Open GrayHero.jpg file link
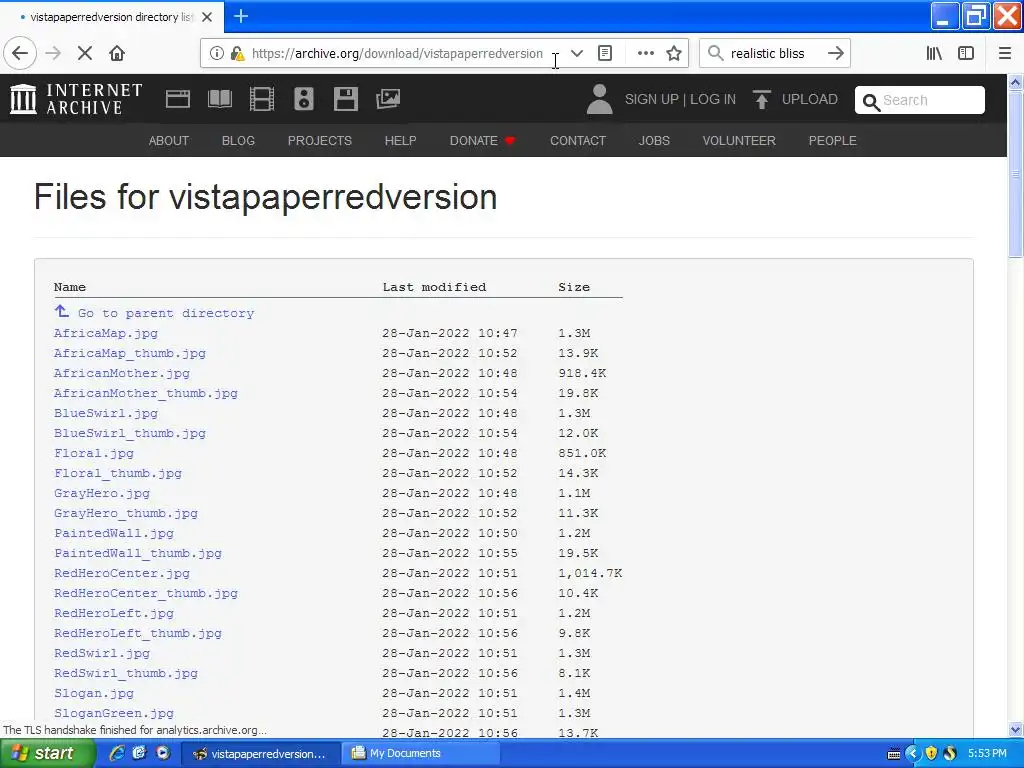The image size is (1024, 768). point(102,493)
